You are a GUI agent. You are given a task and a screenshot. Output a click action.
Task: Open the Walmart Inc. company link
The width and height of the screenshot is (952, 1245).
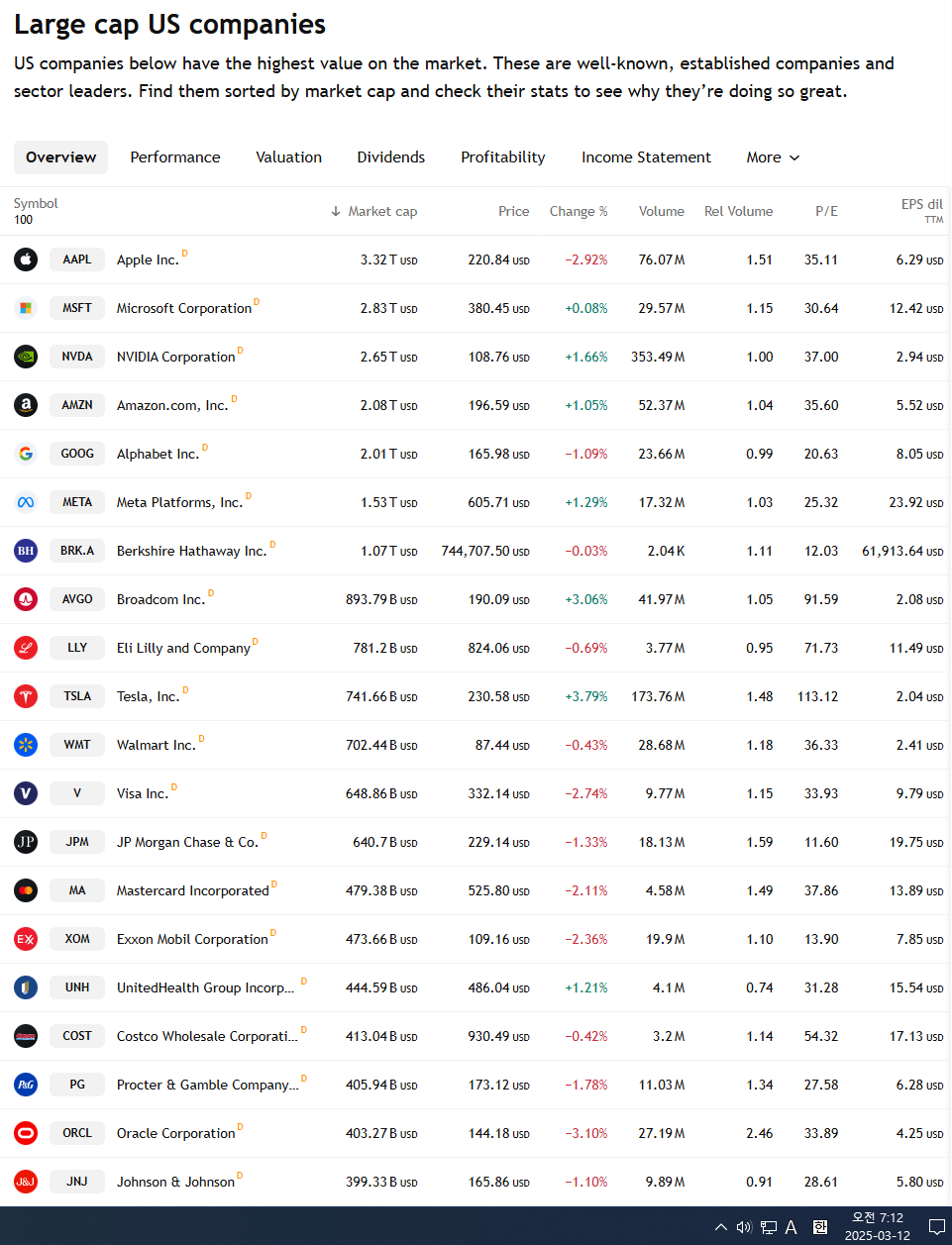tap(157, 746)
